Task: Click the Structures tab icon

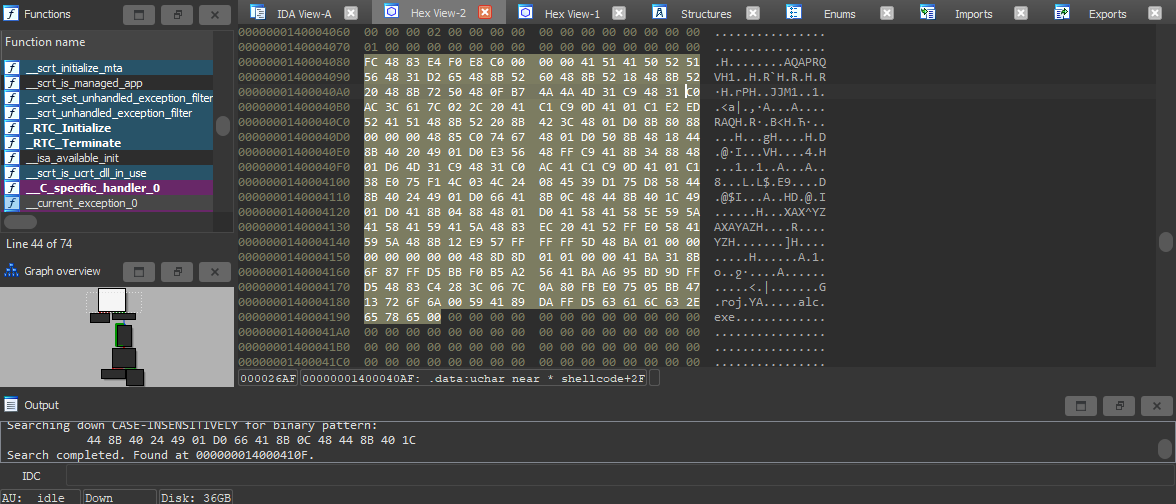Action: click(660, 13)
